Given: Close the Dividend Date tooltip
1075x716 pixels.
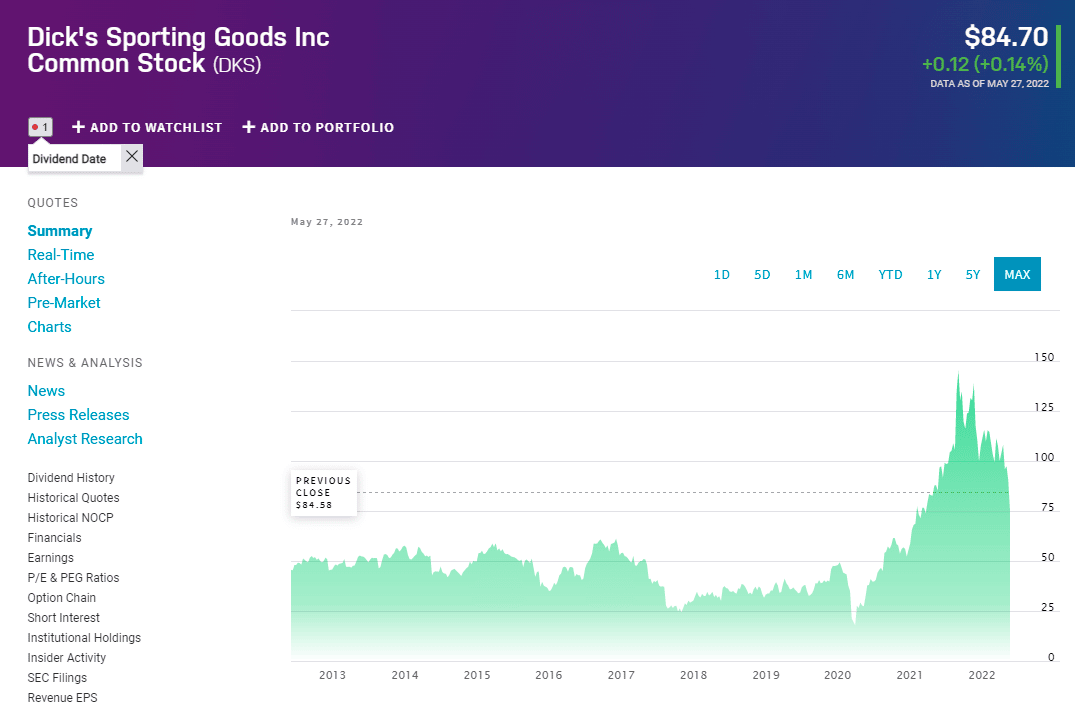Looking at the screenshot, I should click(132, 157).
